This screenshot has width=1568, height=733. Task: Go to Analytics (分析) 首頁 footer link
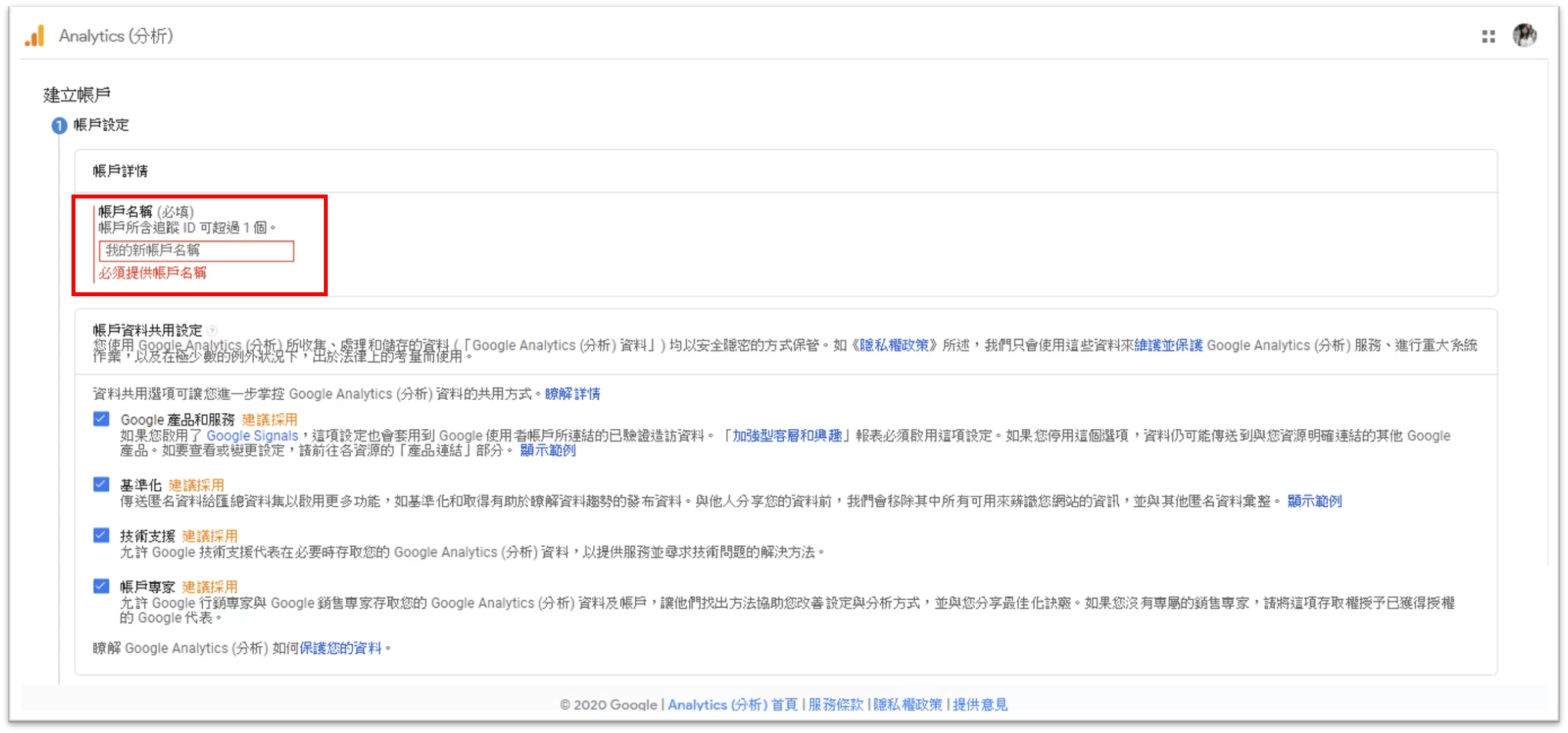pyautogui.click(x=732, y=705)
